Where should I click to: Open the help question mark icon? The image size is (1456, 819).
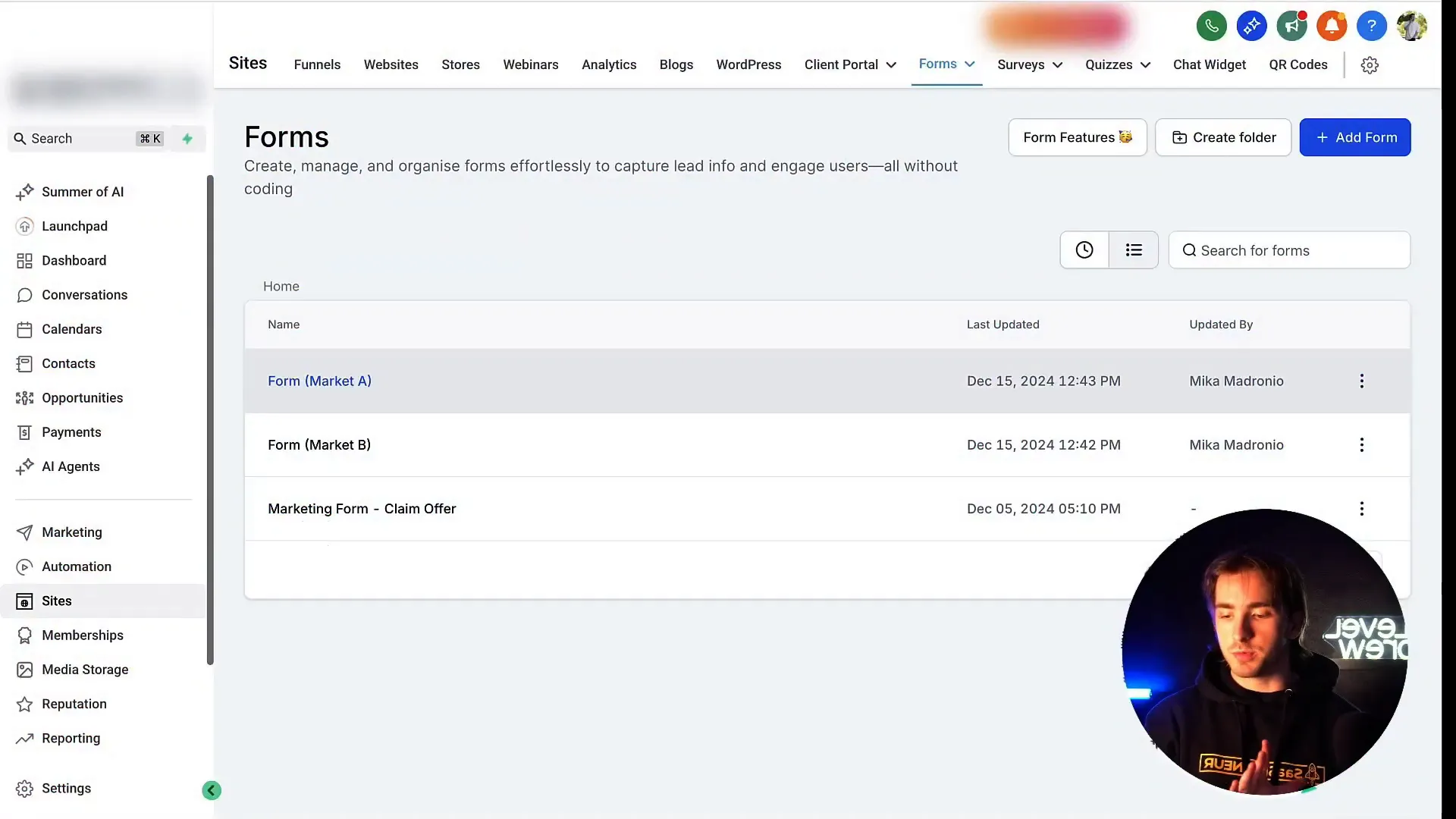[1371, 25]
